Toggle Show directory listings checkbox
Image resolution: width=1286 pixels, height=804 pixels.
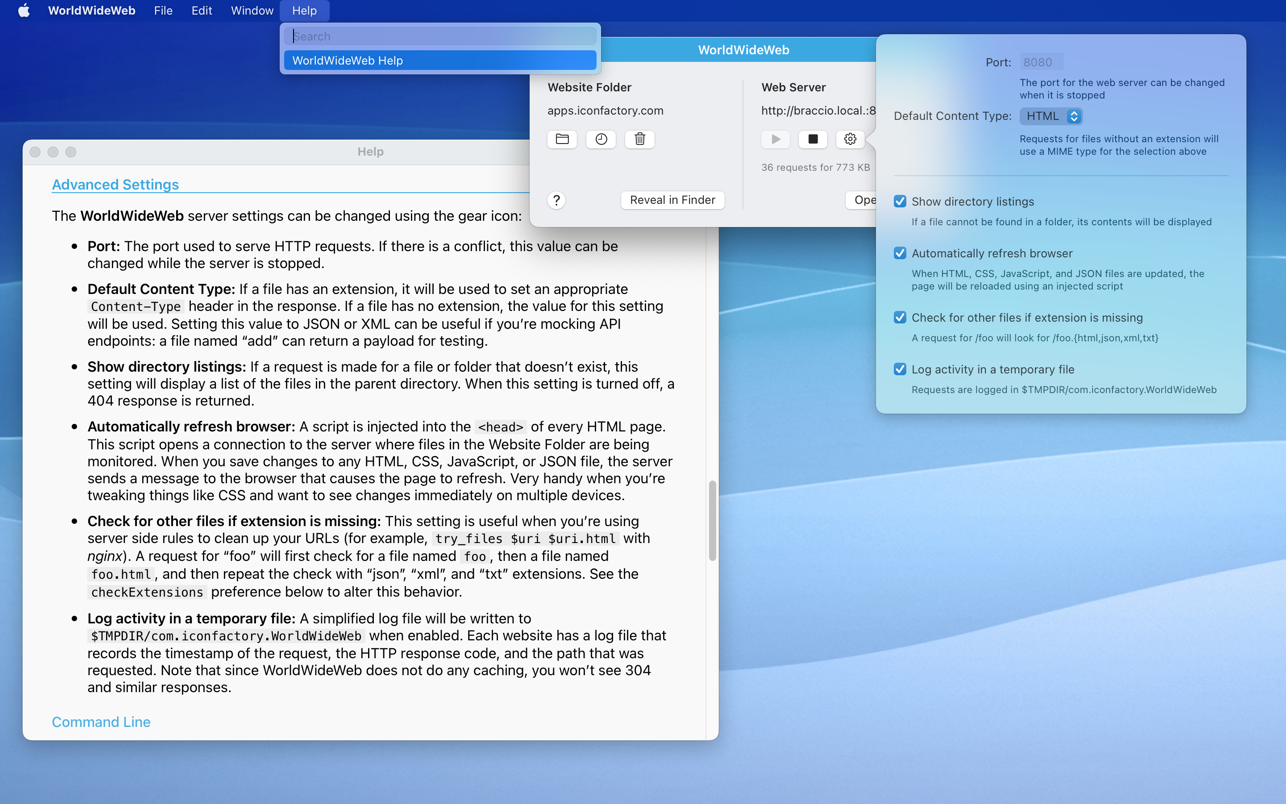pos(900,201)
